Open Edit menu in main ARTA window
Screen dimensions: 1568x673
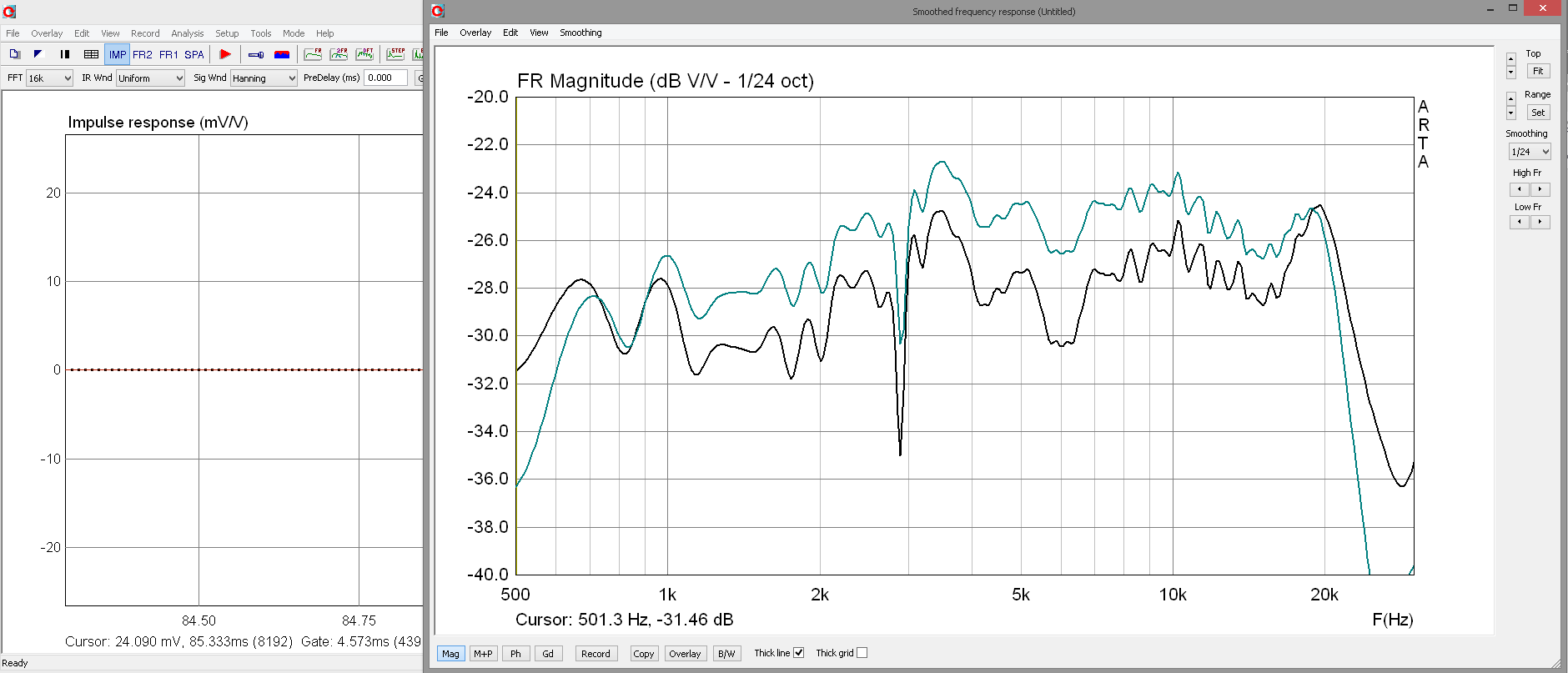(x=82, y=33)
